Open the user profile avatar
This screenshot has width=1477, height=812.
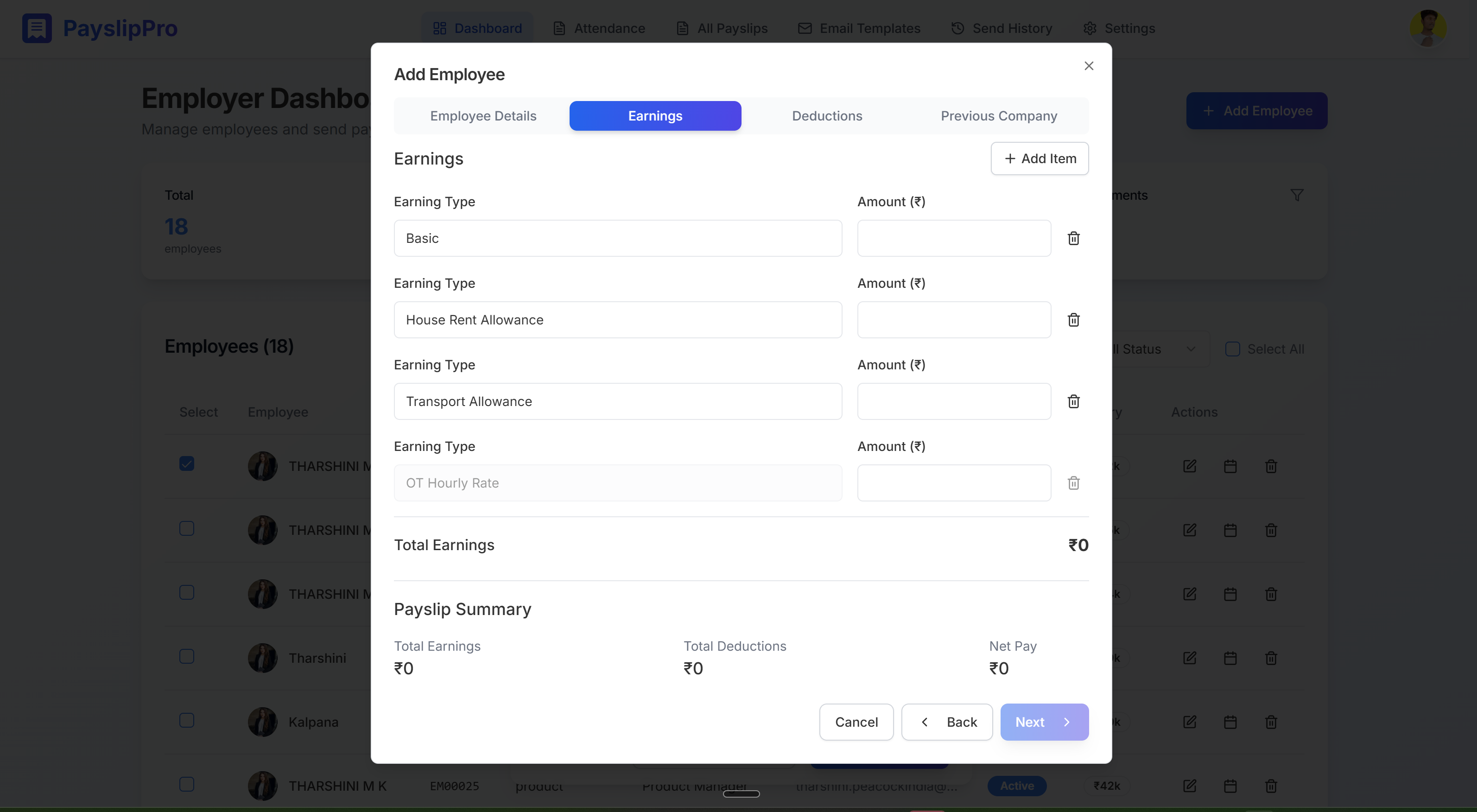click(x=1428, y=28)
